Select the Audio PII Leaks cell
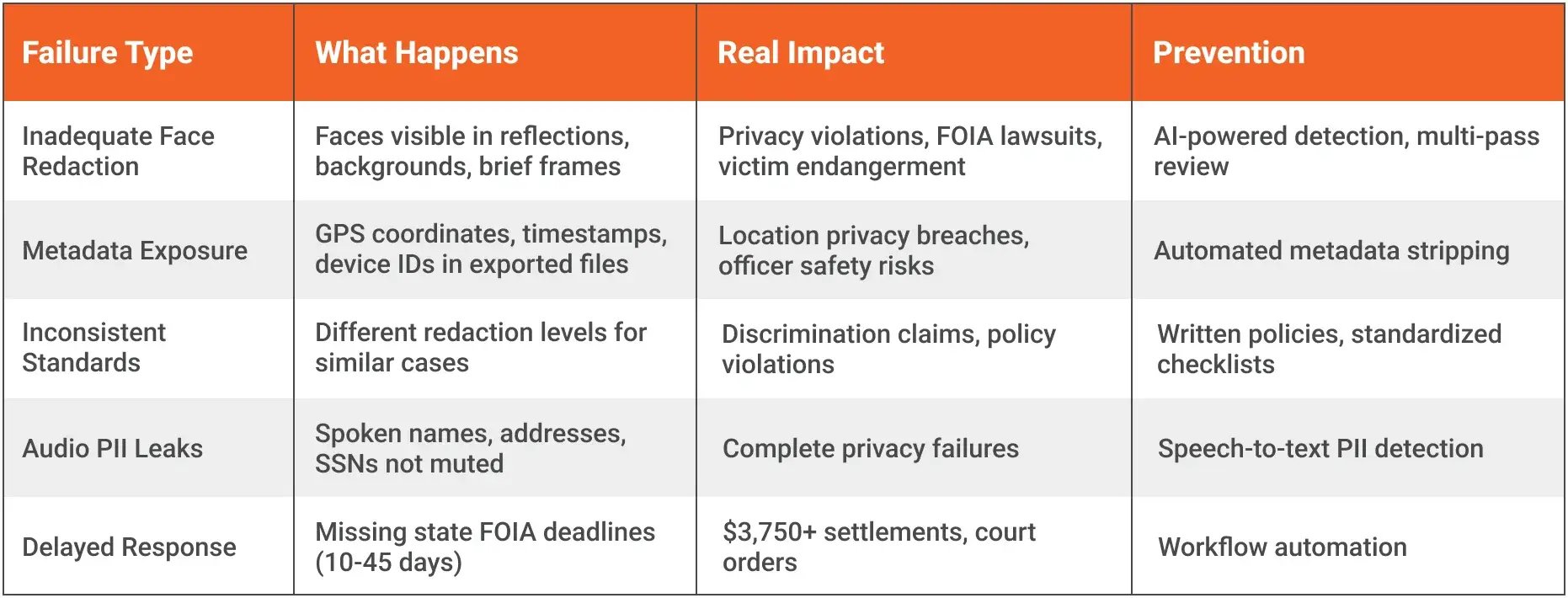 point(112,448)
